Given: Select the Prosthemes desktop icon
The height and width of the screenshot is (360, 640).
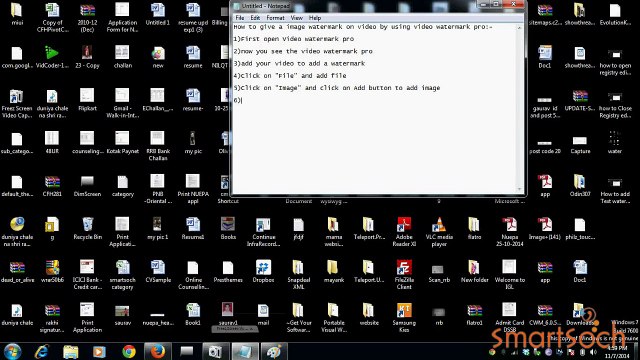Looking at the screenshot, I should pos(228,272).
